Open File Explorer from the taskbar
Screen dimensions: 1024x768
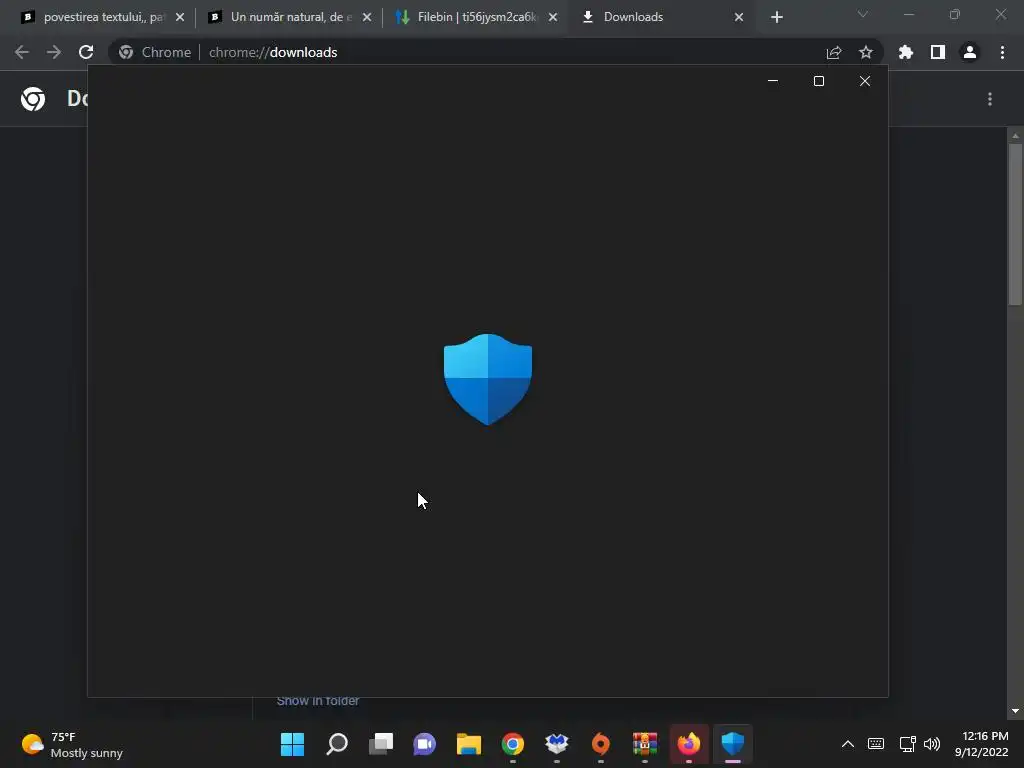(469, 744)
